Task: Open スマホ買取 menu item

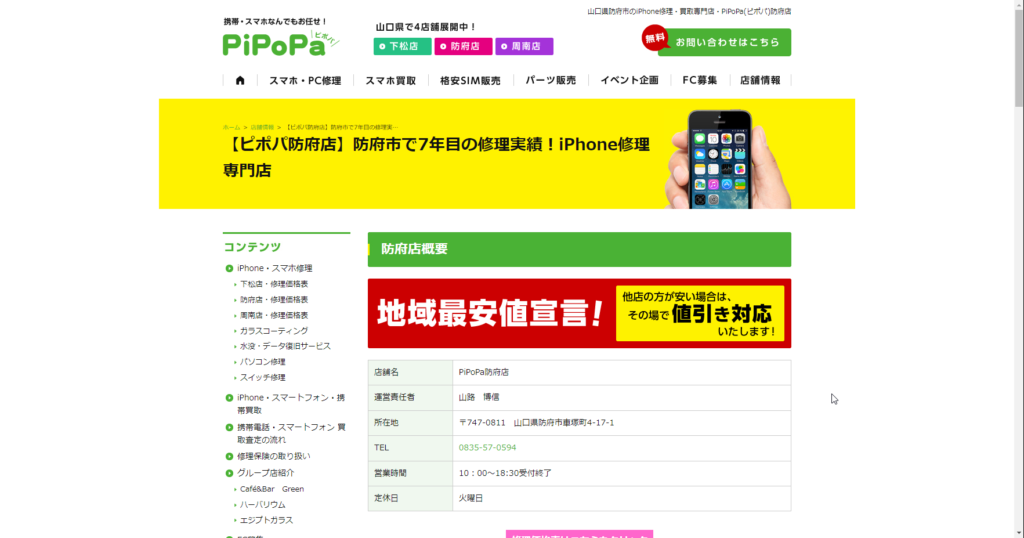Action: pyautogui.click(x=391, y=80)
